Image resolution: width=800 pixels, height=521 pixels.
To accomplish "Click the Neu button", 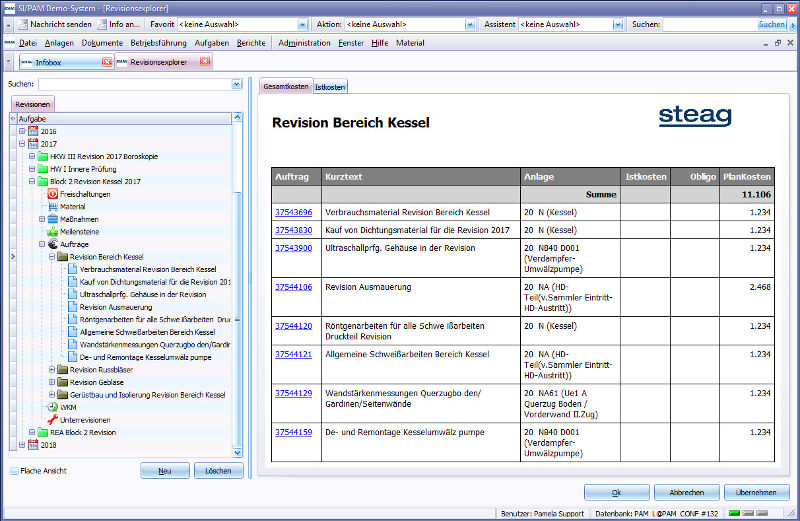I will tap(165, 471).
